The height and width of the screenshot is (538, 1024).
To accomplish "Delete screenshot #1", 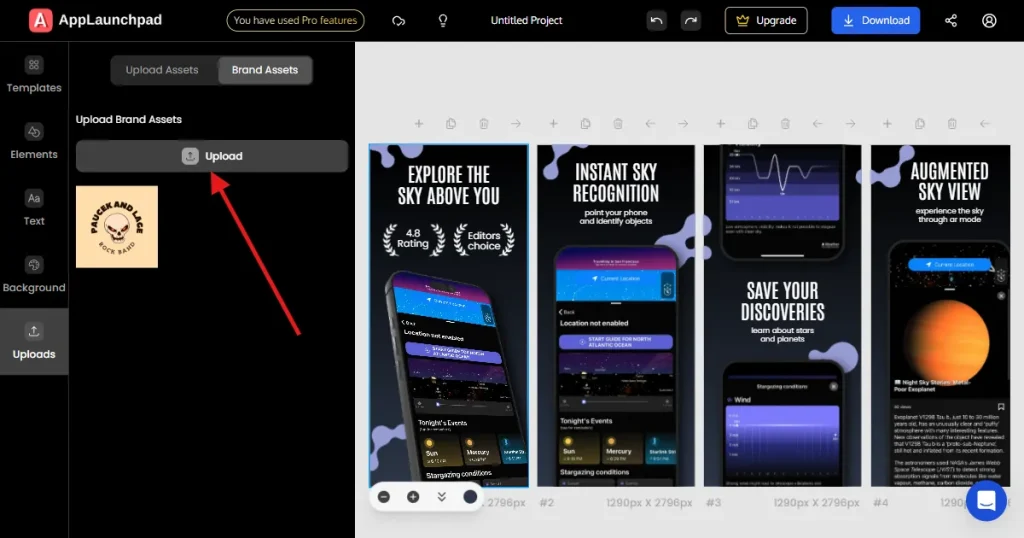I will [x=484, y=123].
